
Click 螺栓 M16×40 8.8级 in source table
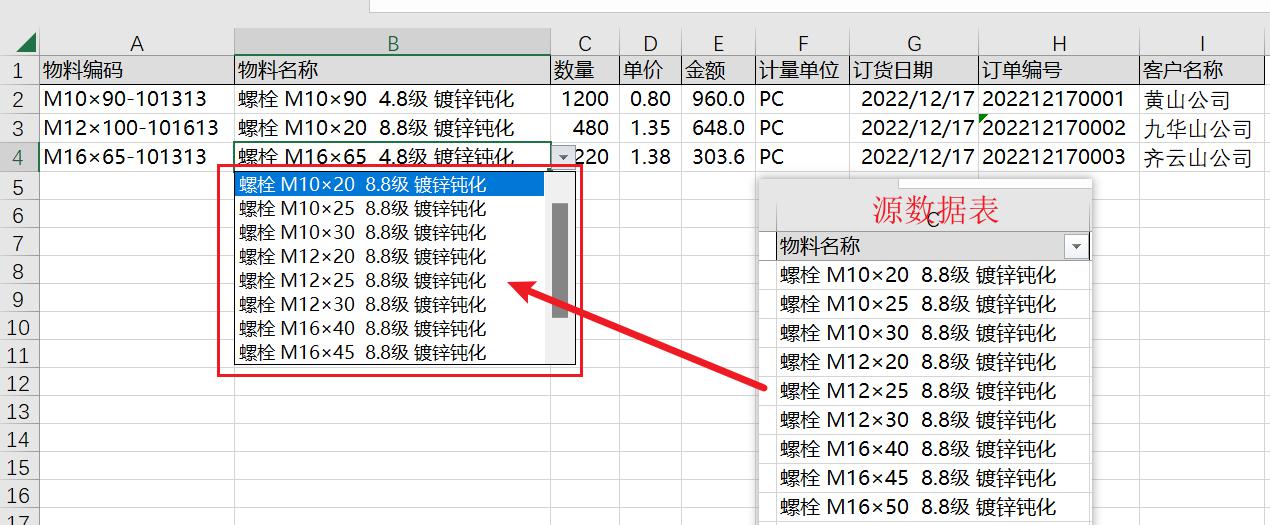(x=933, y=449)
